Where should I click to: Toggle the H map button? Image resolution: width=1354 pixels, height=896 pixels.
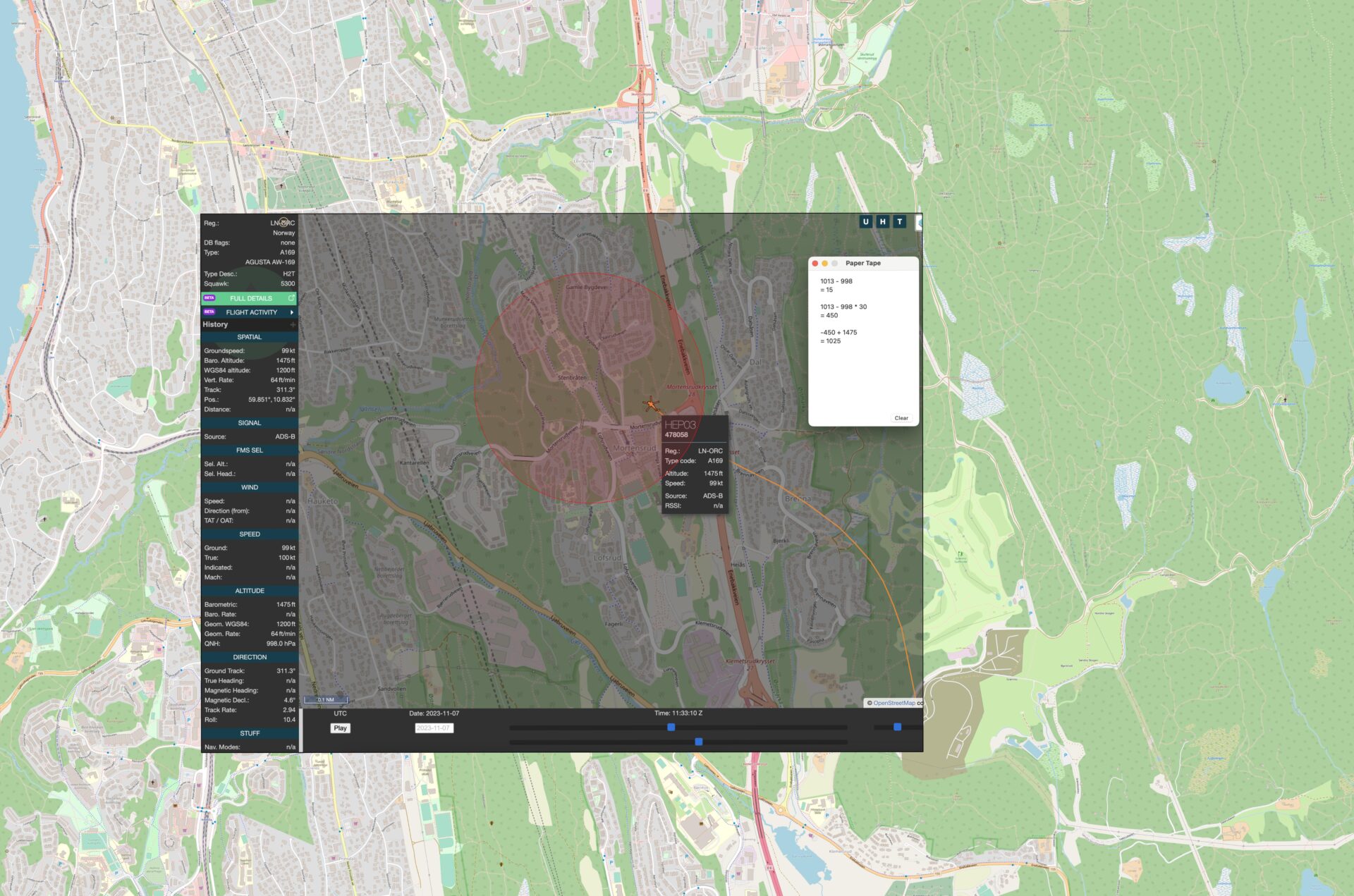pos(882,221)
